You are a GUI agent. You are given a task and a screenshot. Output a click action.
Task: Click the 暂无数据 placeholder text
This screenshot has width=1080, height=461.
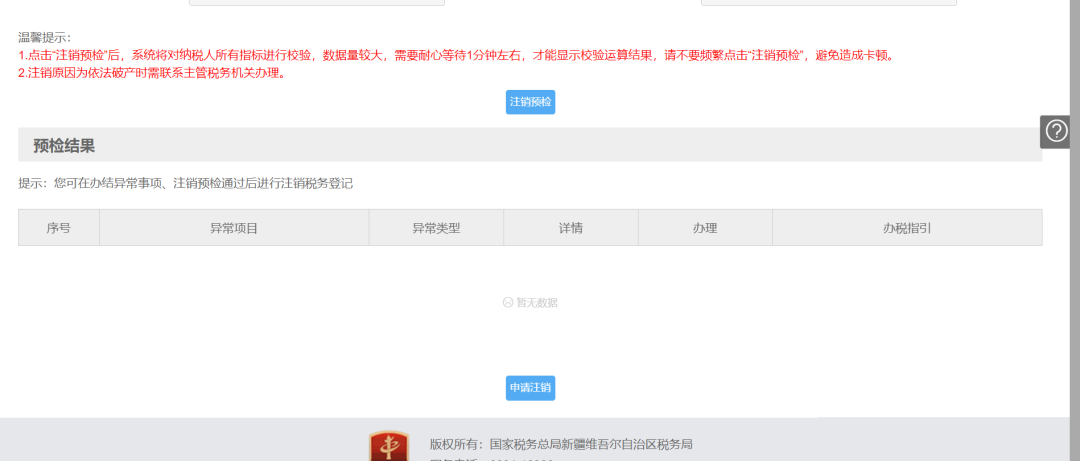(x=537, y=302)
